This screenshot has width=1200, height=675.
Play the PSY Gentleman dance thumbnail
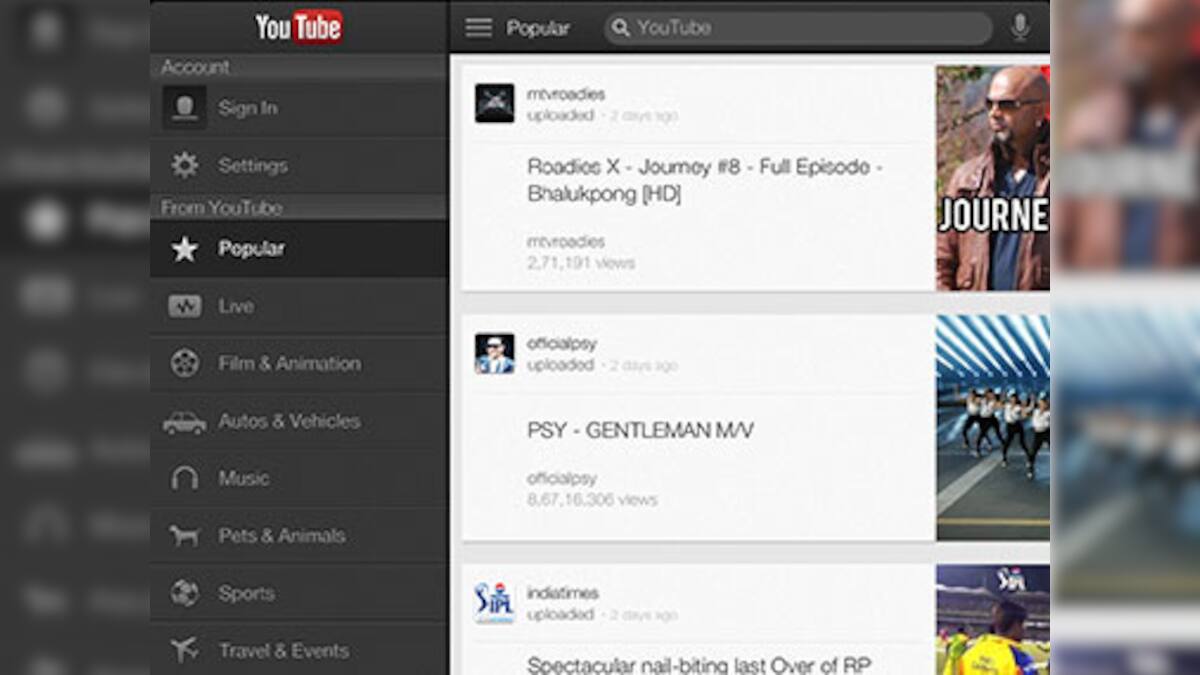(993, 428)
